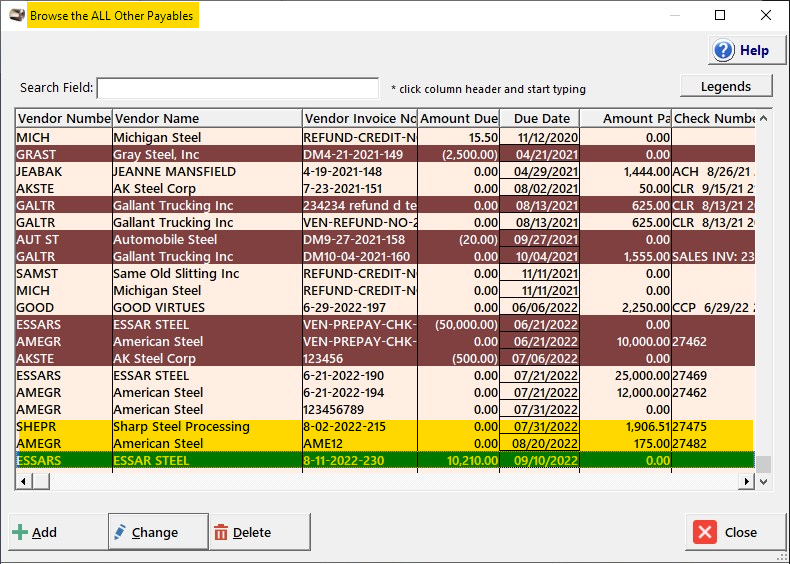790x564 pixels.
Task: Select invoice DM10-04-2021-160 cell
Action: [x=360, y=257]
